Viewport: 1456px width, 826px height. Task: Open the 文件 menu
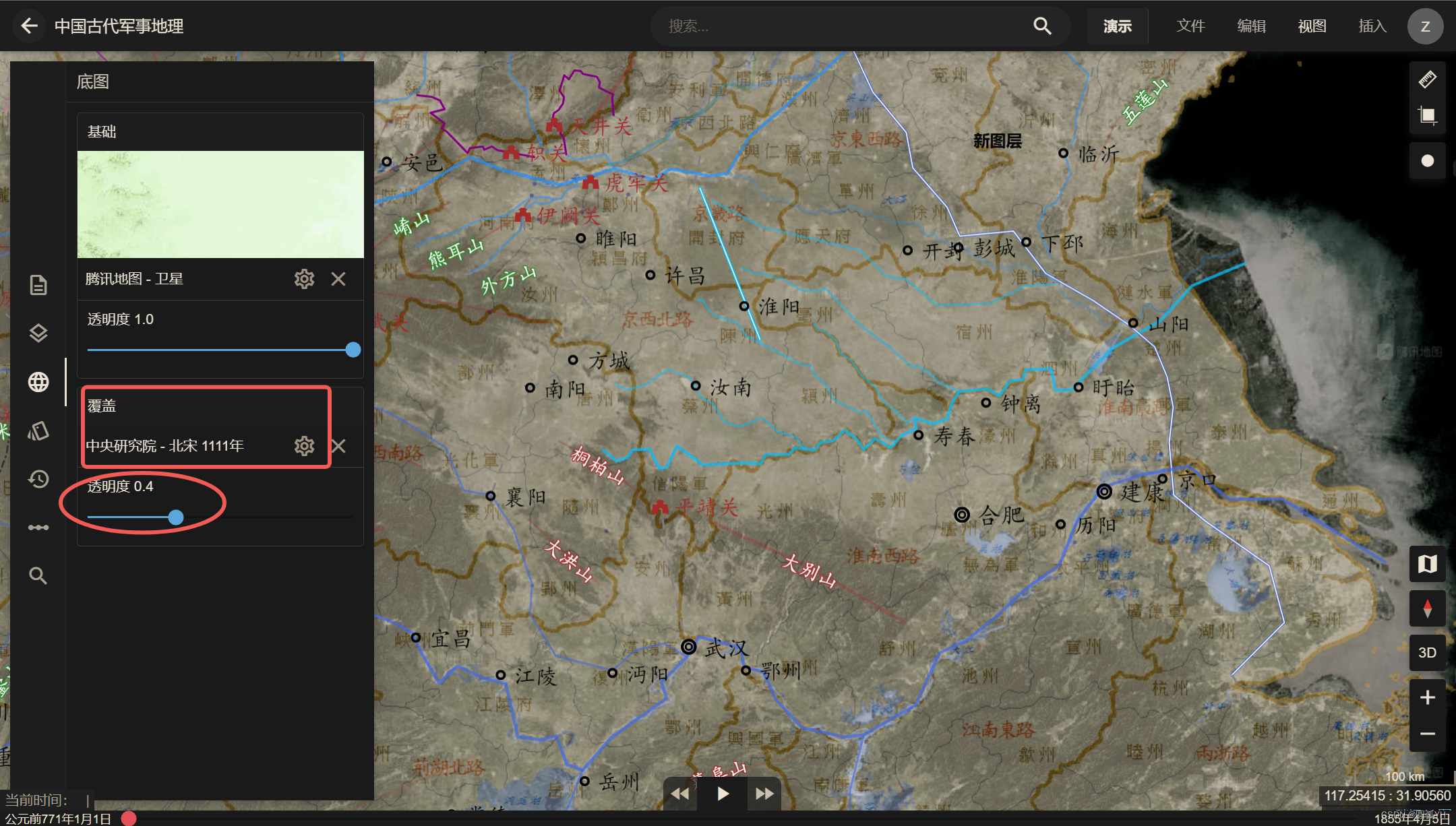tap(1190, 26)
